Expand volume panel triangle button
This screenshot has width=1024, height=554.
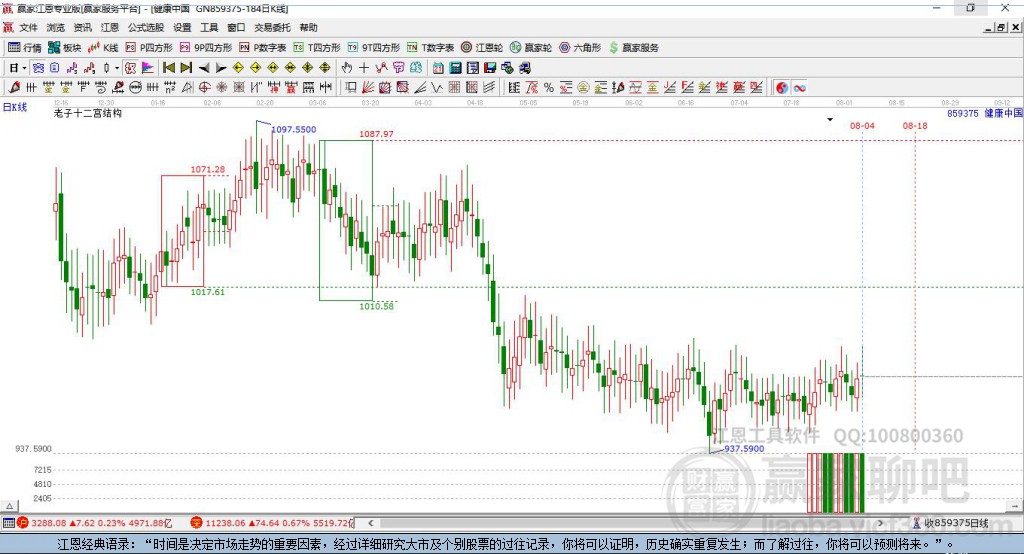pyautogui.click(x=9, y=506)
